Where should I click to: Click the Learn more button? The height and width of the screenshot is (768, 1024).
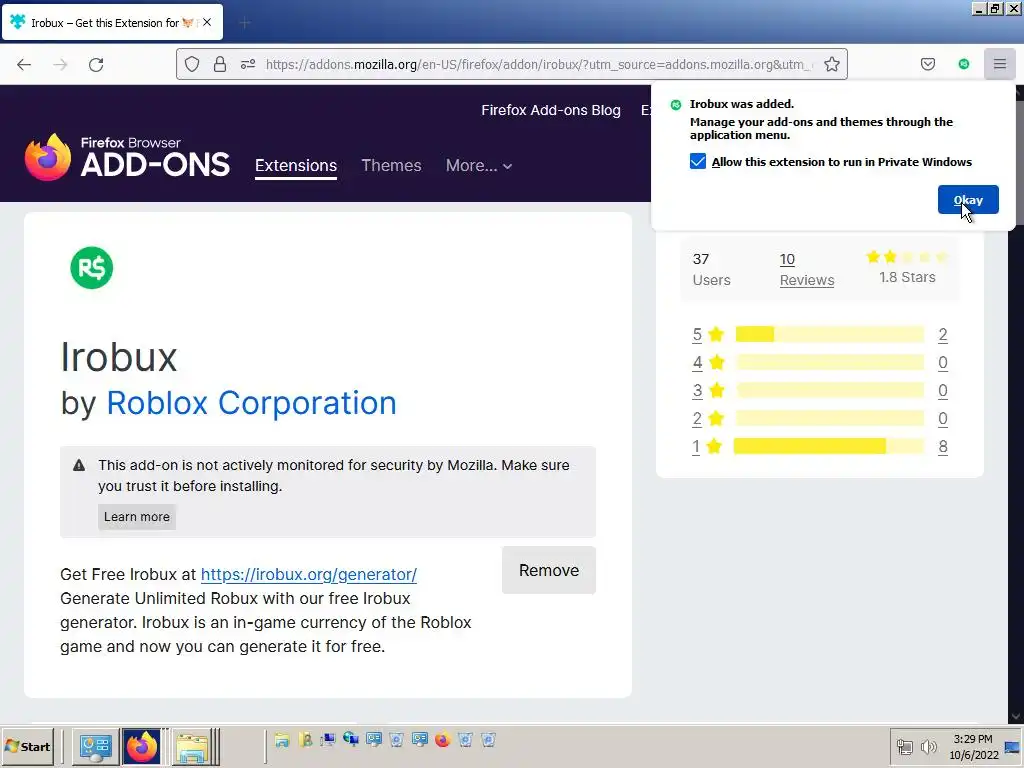tap(136, 517)
